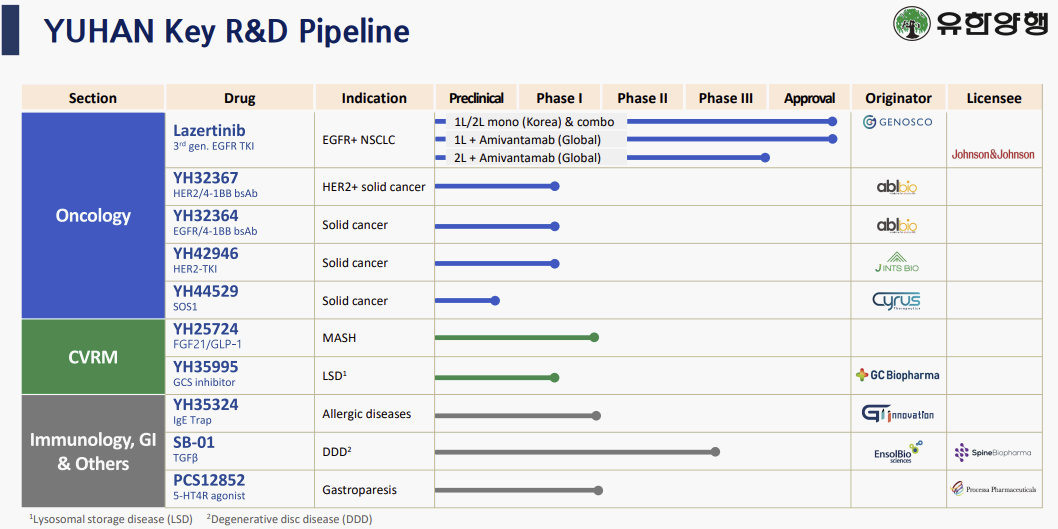Select the Phase II column header
Viewport: 1058px width, 529px height.
642,98
